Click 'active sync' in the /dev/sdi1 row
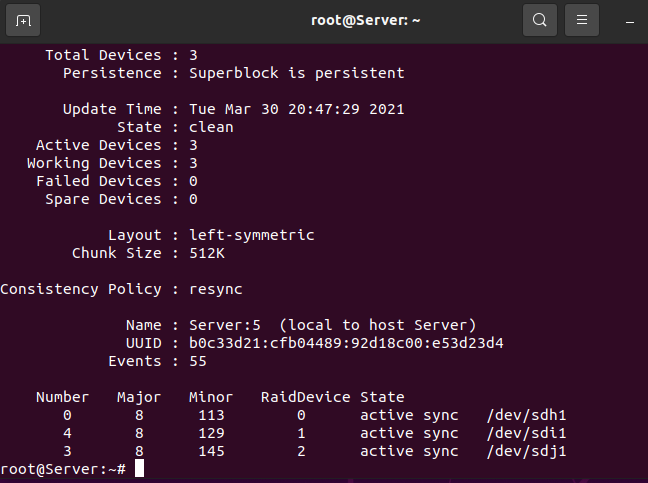The image size is (648, 483). pyautogui.click(x=409, y=433)
